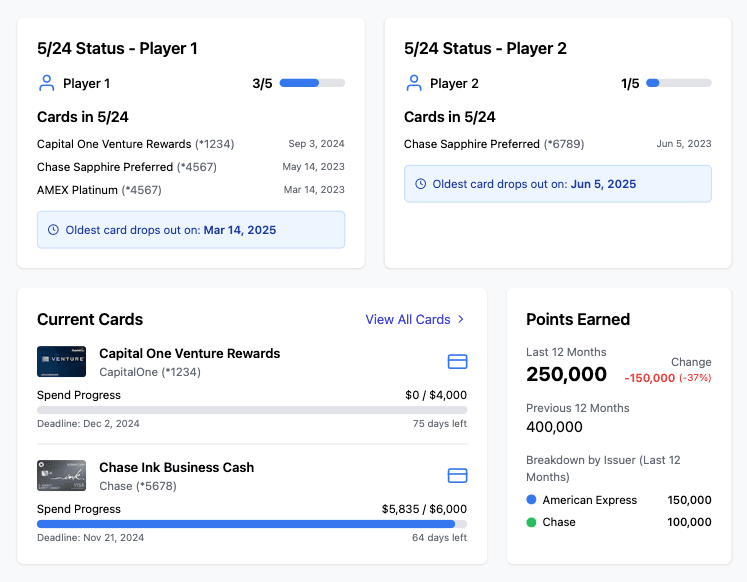This screenshot has width=747, height=582.
Task: Click Deadline: Dec 2, 2024 text
Action: point(88,423)
